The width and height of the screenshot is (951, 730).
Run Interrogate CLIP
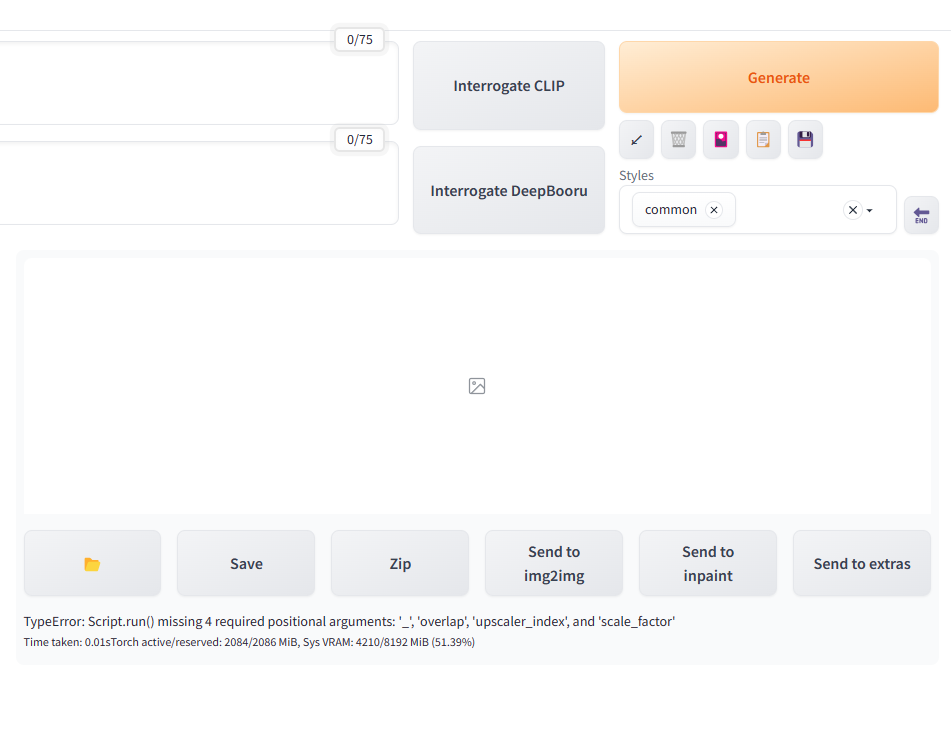[x=508, y=85]
